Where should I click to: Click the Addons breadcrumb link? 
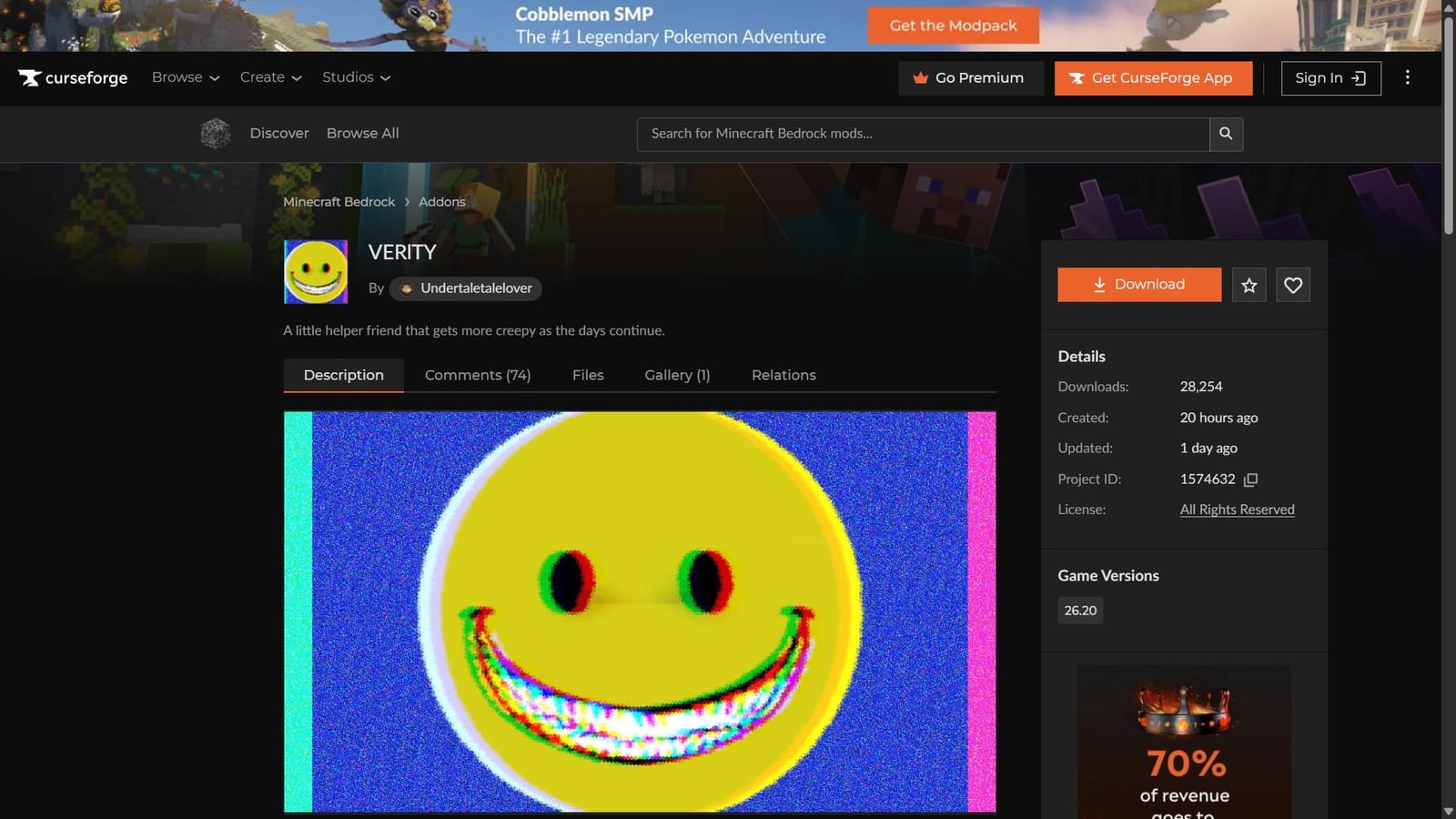pos(441,202)
